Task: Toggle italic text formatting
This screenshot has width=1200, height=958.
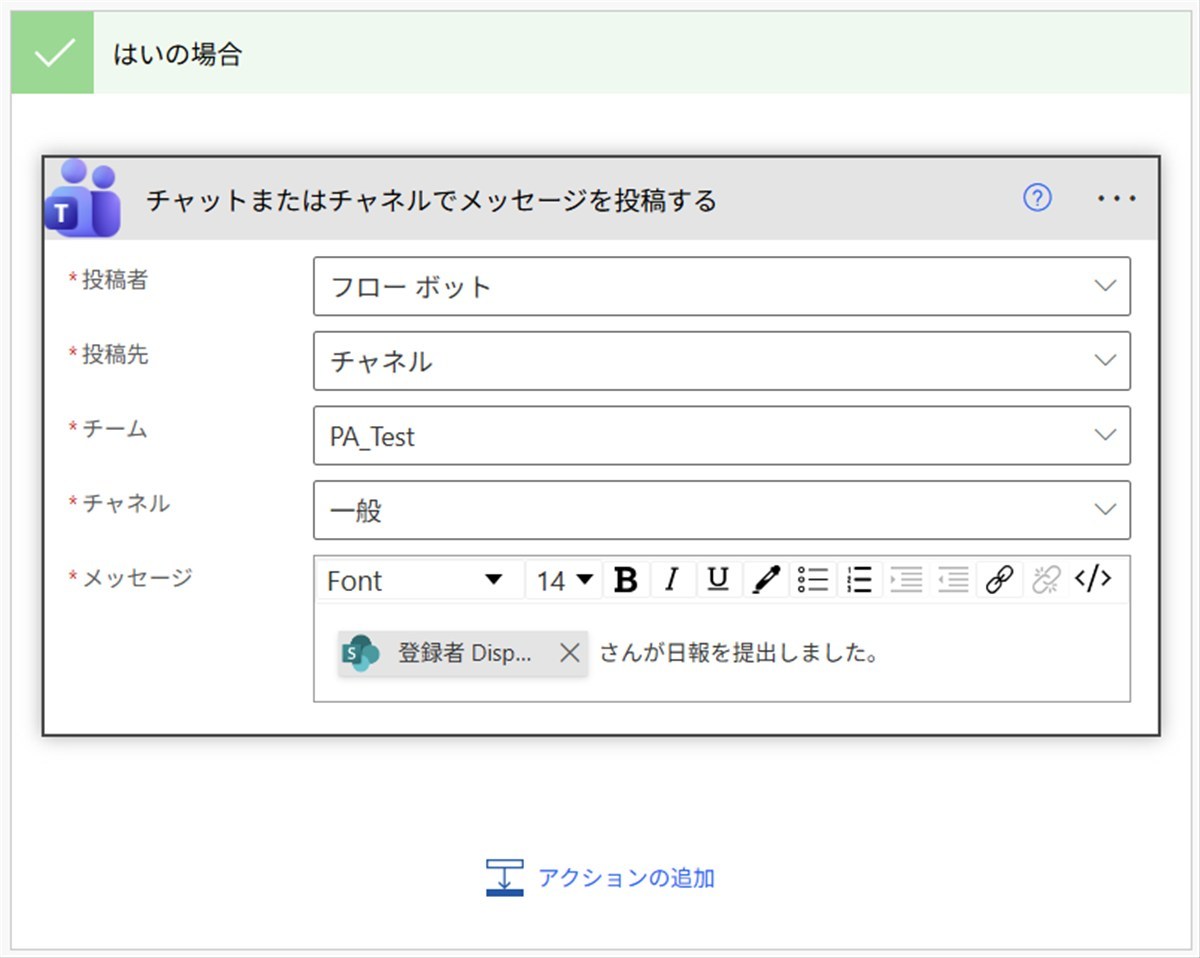Action: tap(672, 580)
